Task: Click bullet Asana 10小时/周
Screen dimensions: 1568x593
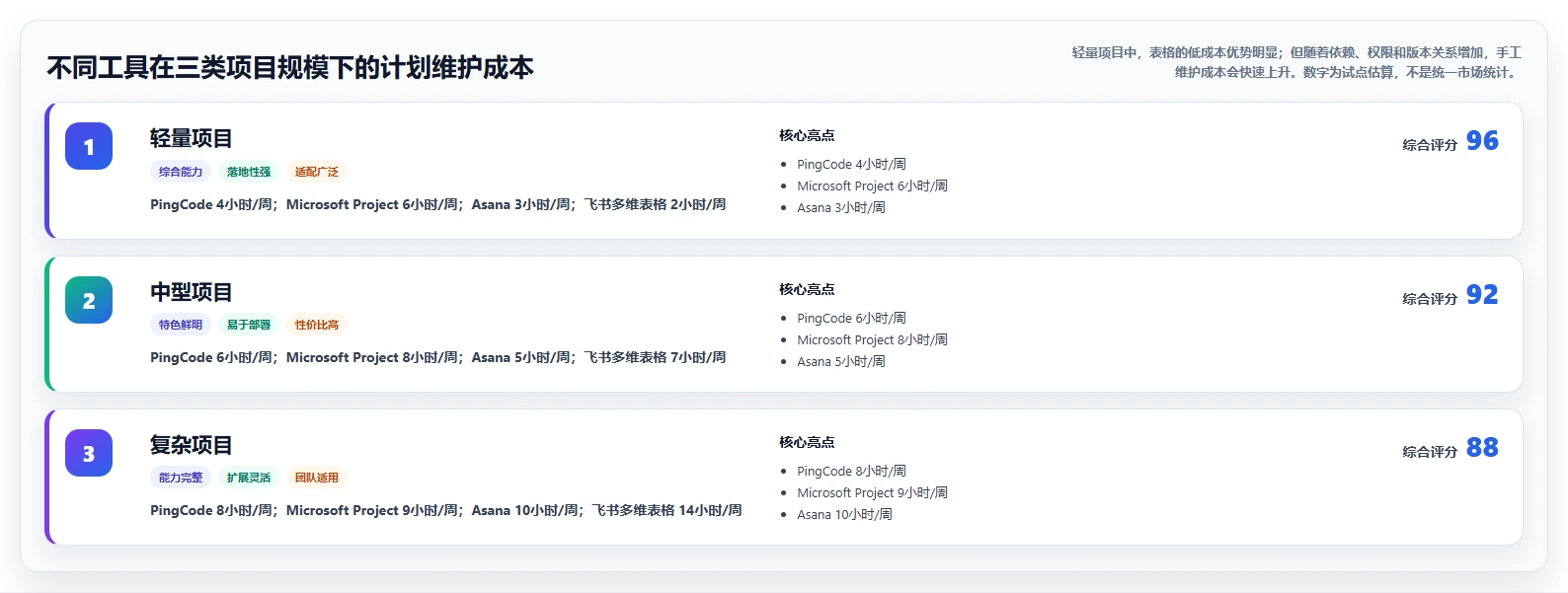Action: click(844, 515)
